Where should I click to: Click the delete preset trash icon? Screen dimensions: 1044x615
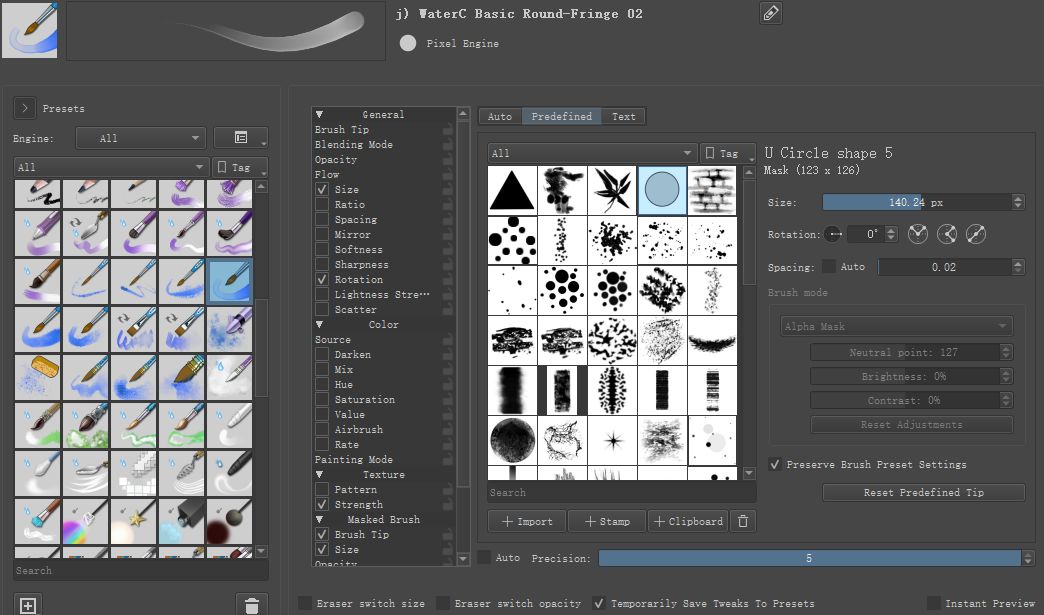pos(252,604)
